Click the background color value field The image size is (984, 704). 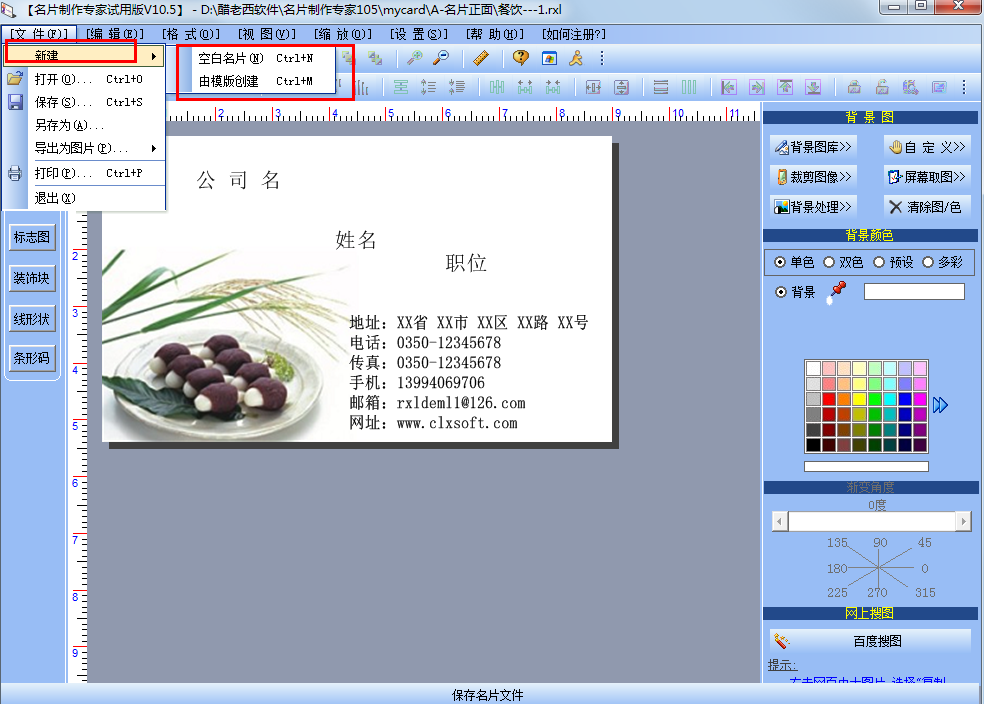coord(914,292)
